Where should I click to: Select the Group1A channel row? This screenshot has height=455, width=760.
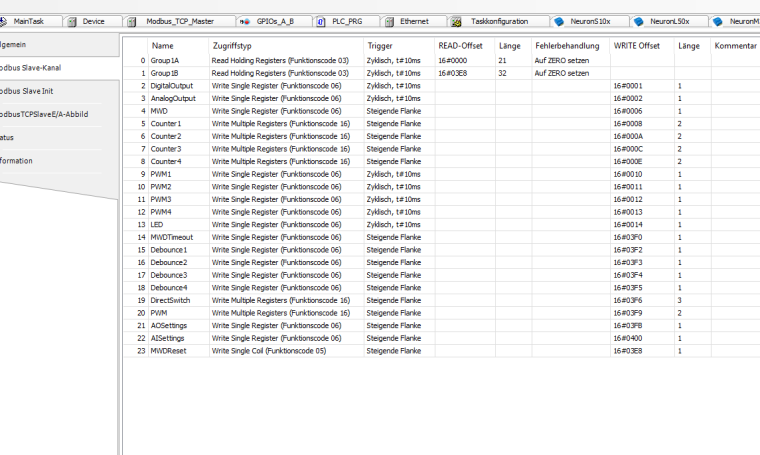tap(165, 61)
